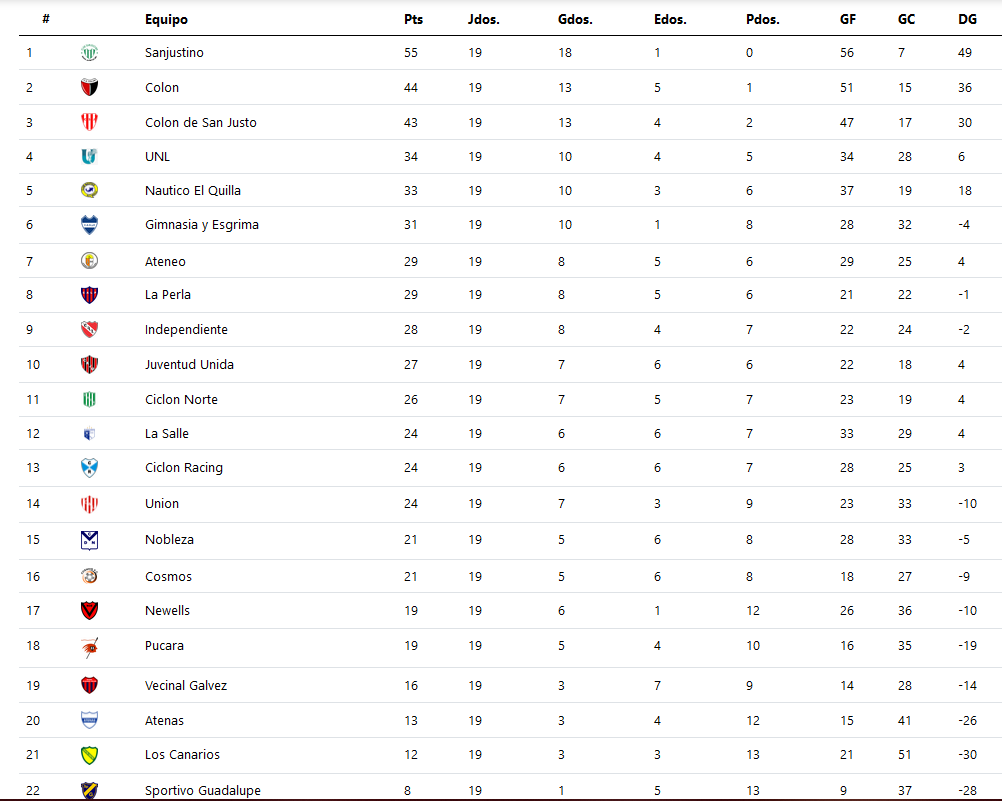Sort table by Pts column header

coord(413,19)
